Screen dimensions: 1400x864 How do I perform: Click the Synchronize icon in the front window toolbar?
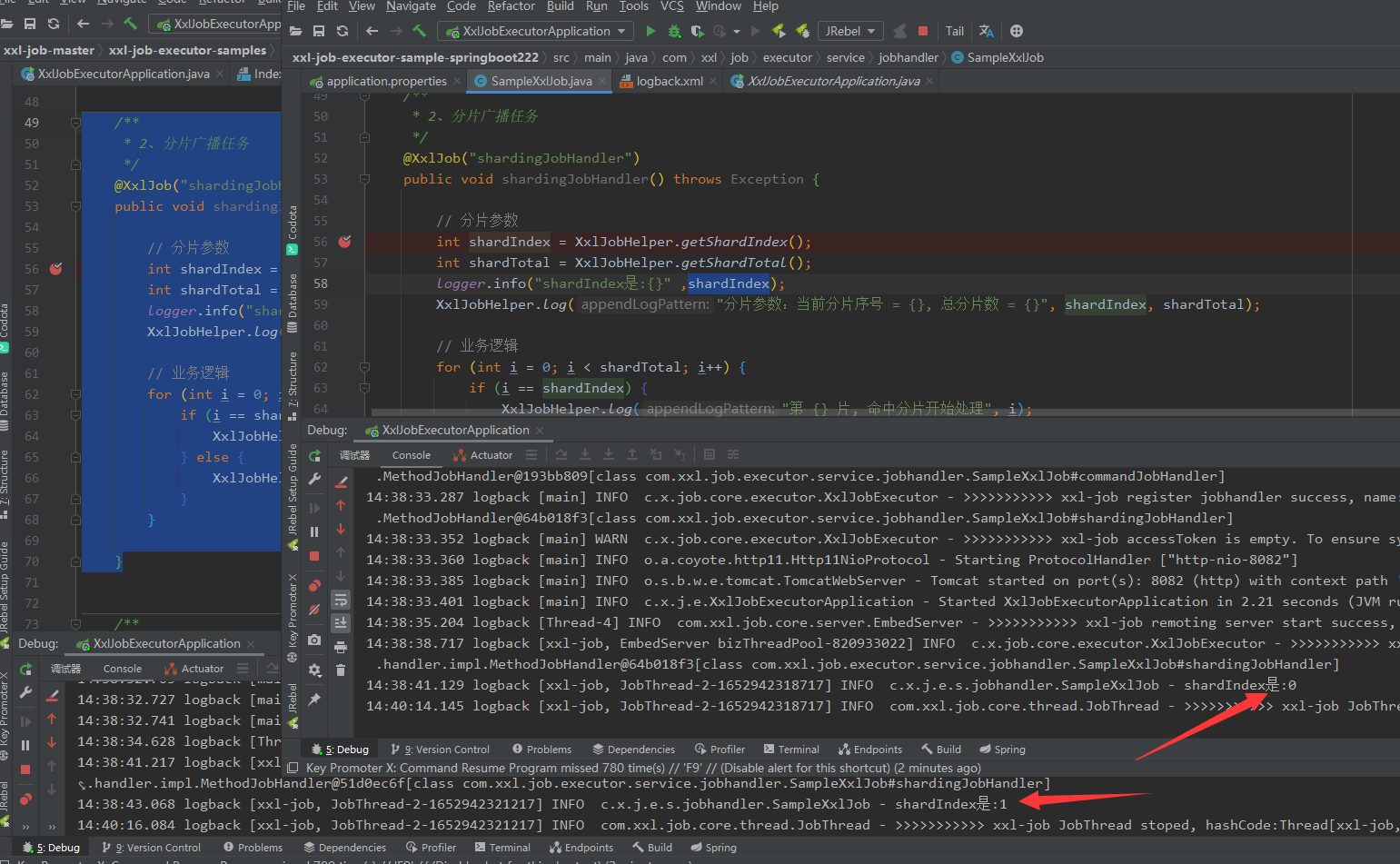pyautogui.click(x=343, y=31)
